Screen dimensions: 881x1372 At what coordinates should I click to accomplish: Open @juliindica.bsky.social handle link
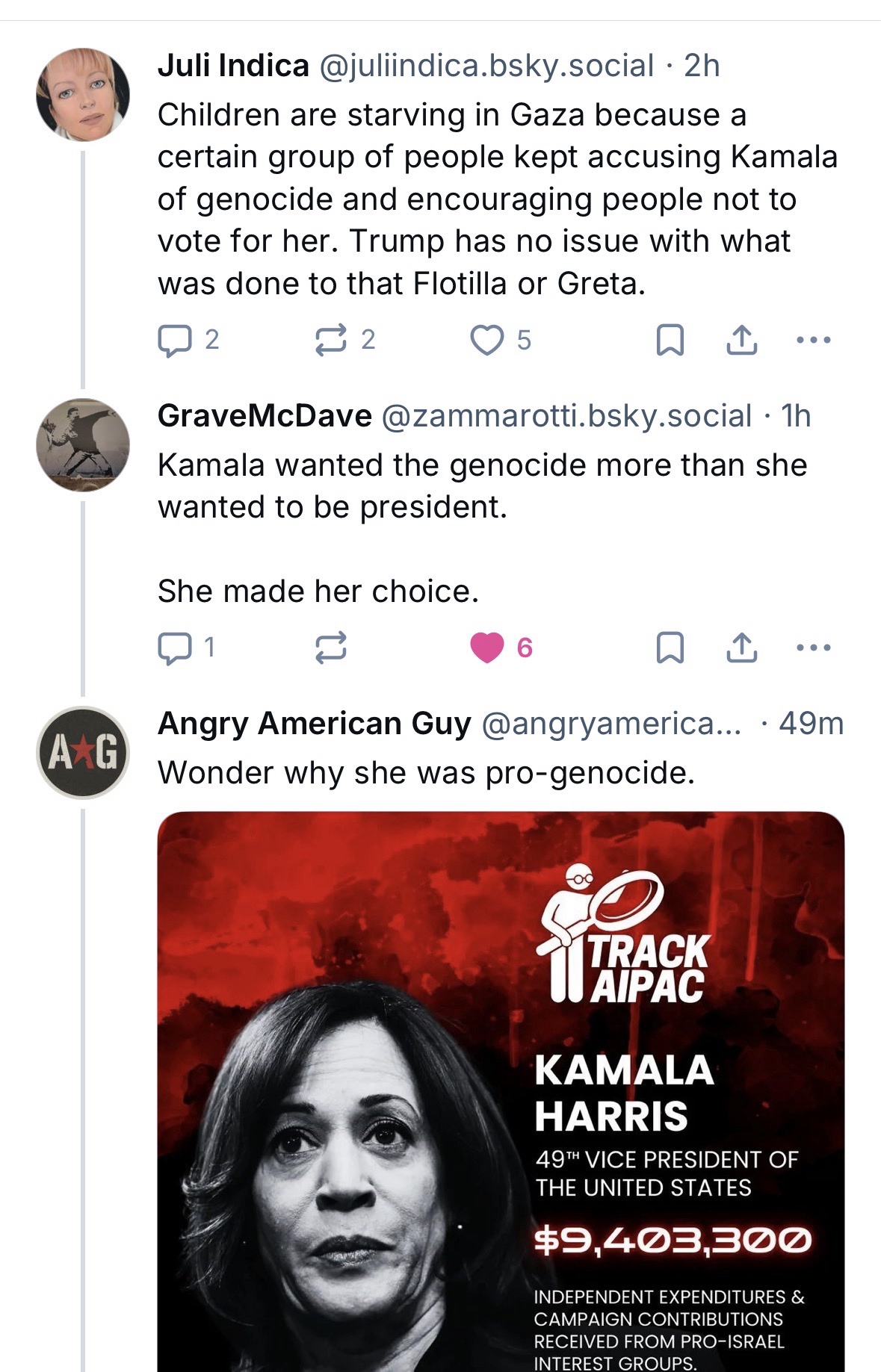[x=486, y=66]
